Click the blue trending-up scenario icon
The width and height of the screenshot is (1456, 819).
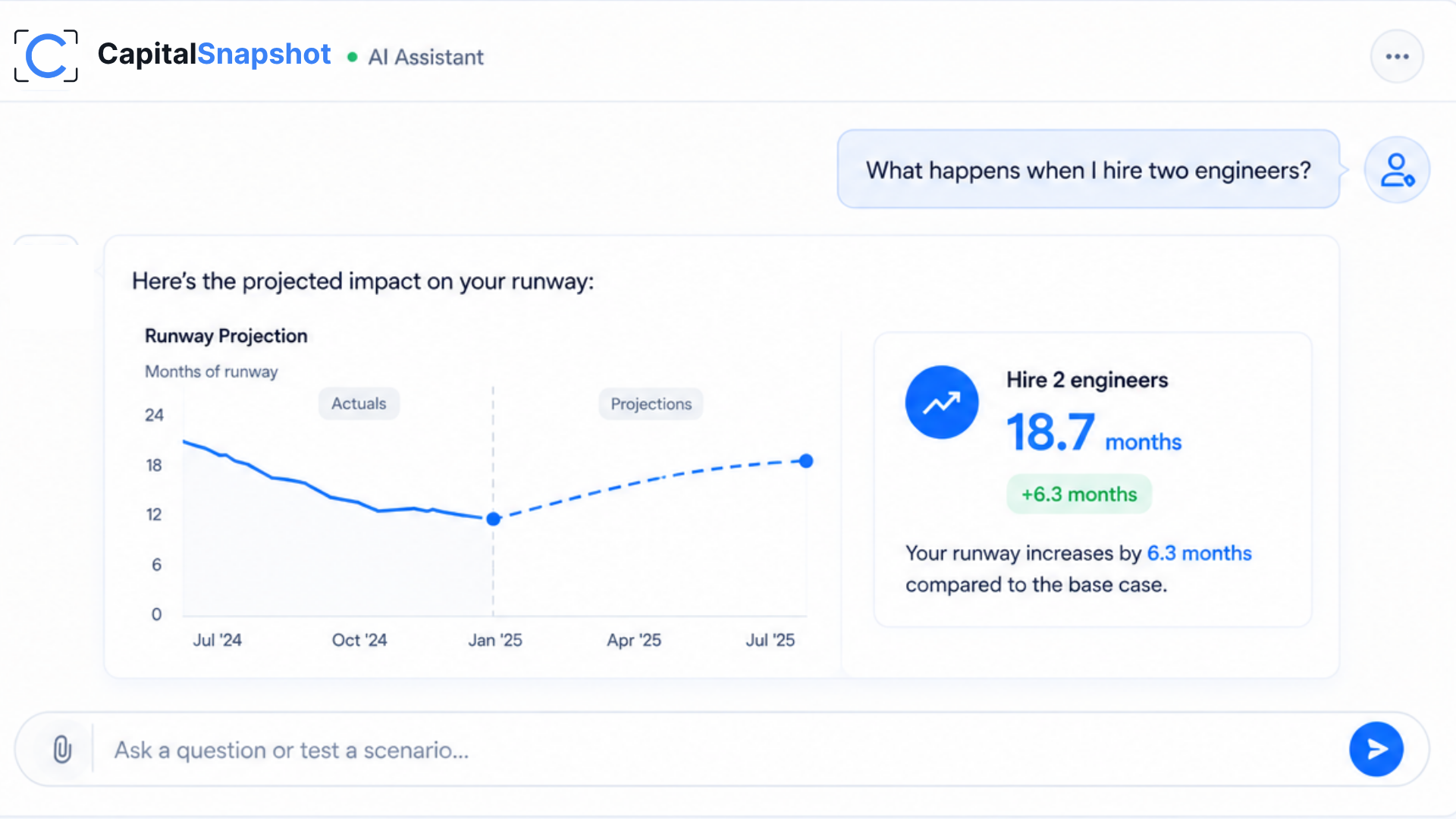(x=942, y=402)
